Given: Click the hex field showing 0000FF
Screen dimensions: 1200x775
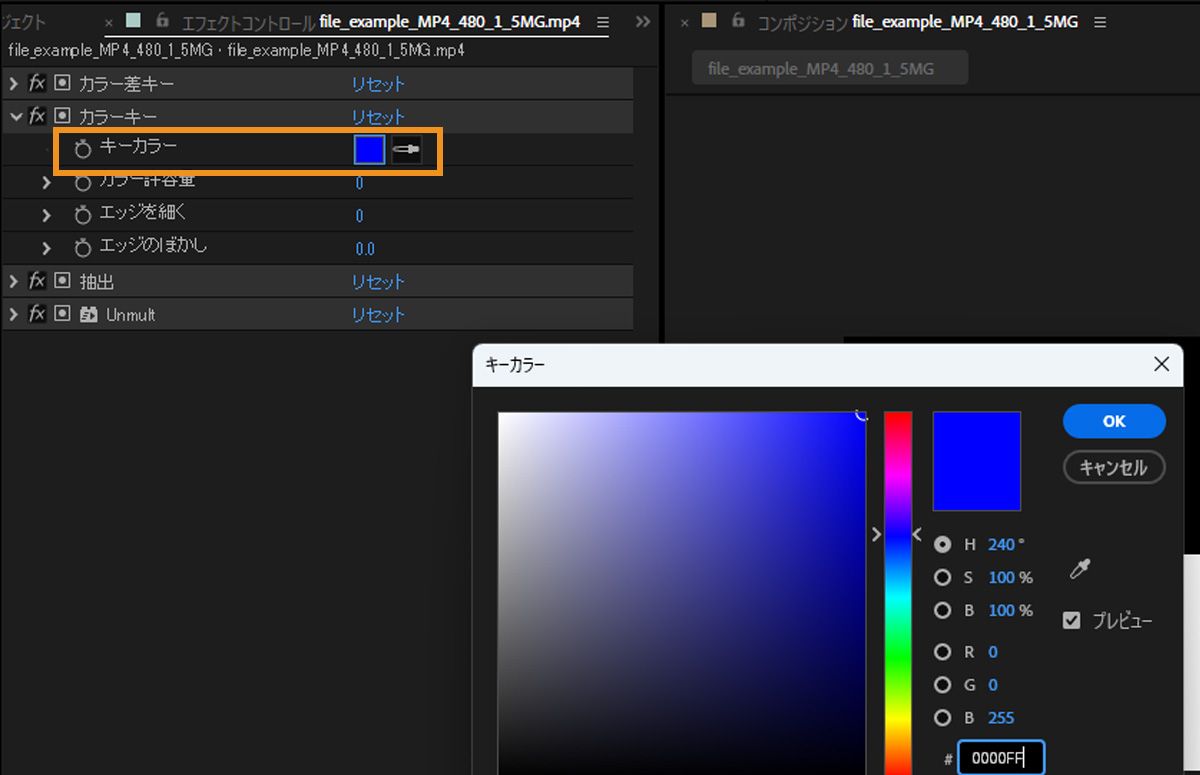Looking at the screenshot, I should tap(1001, 758).
